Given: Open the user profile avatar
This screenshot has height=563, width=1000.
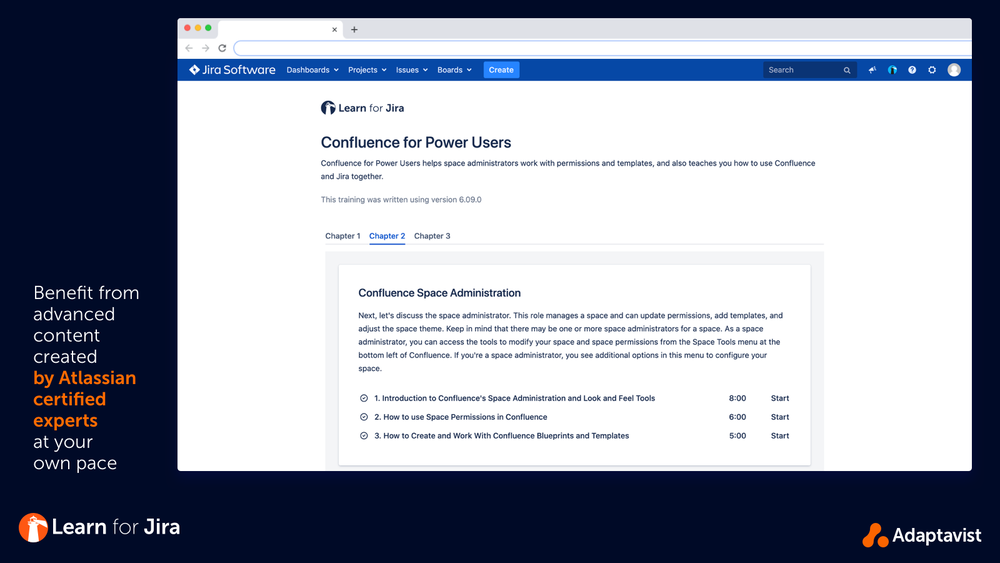Looking at the screenshot, I should [954, 70].
